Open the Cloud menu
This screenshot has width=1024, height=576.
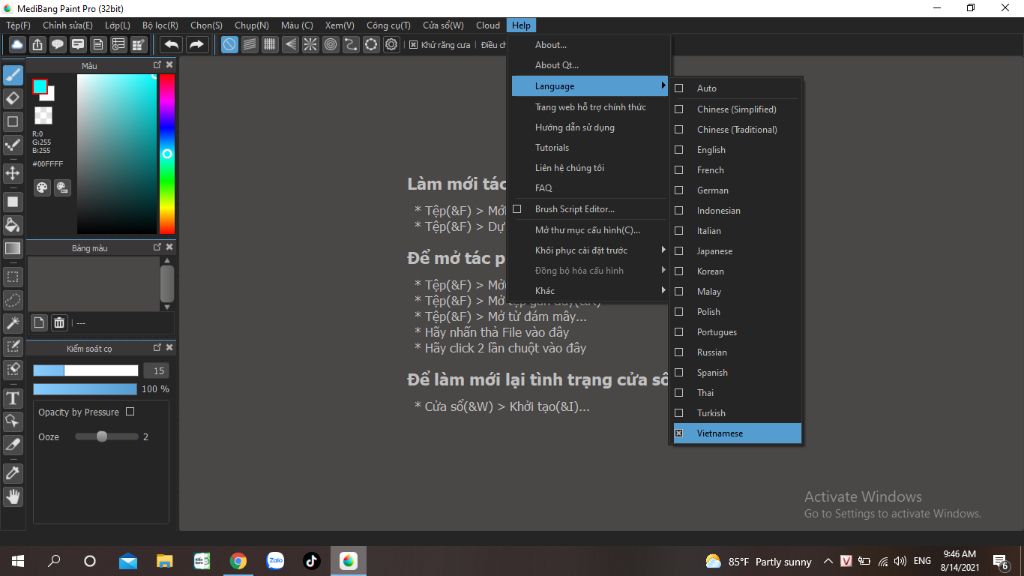(488, 25)
